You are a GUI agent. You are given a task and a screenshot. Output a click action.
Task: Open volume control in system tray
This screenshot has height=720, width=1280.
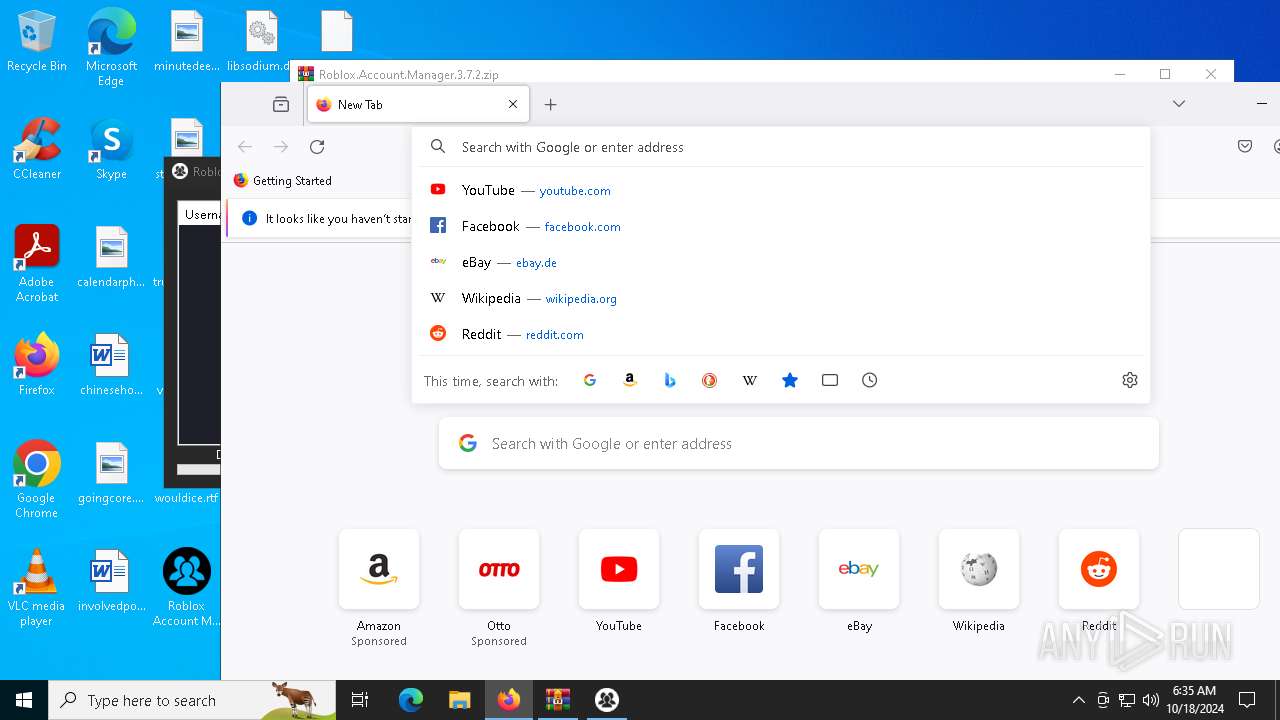pos(1151,700)
